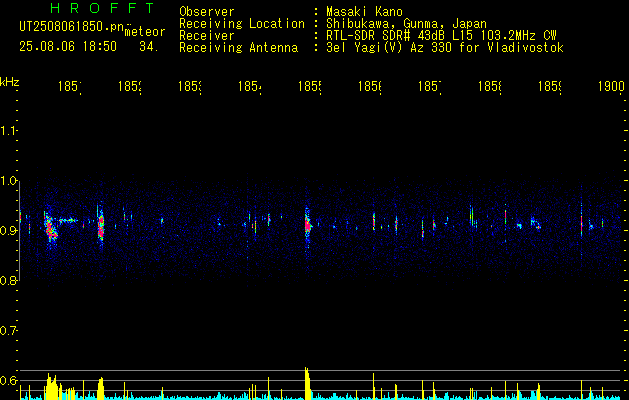
Task: Click the Receiving Location label
Action: click(x=242, y=24)
